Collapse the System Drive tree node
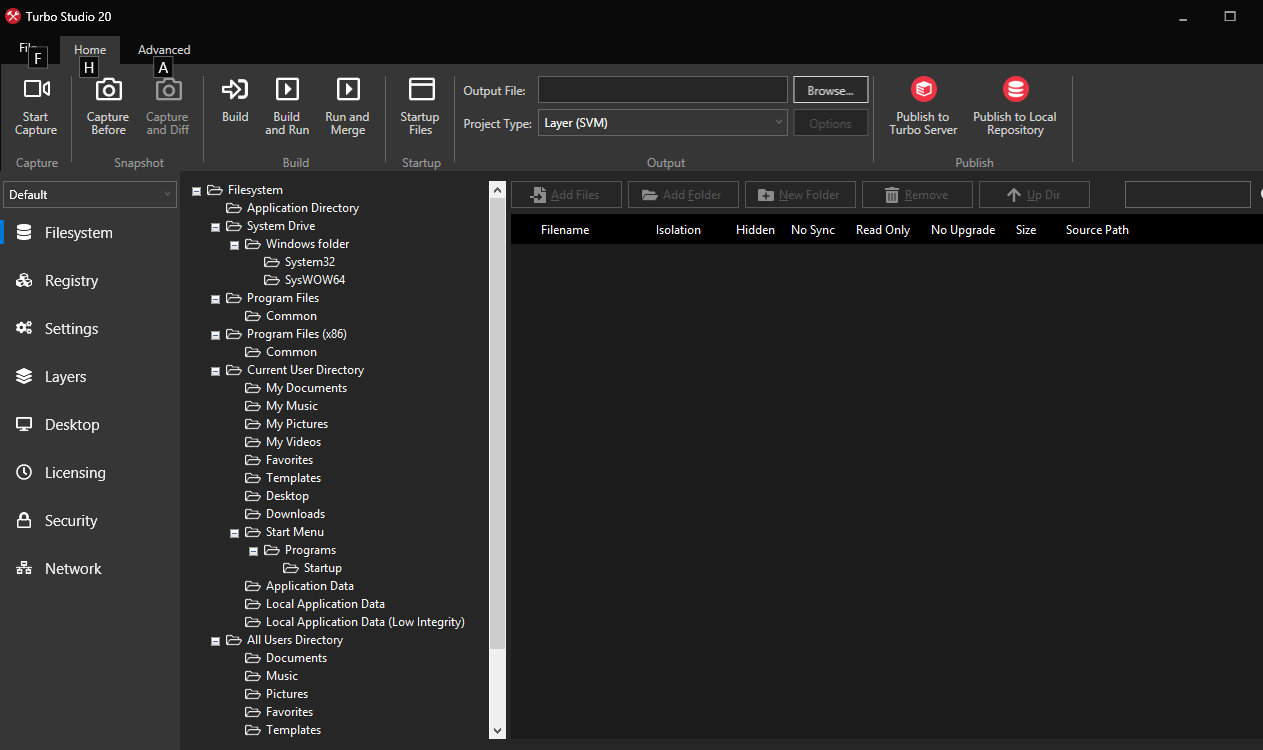 click(x=216, y=227)
